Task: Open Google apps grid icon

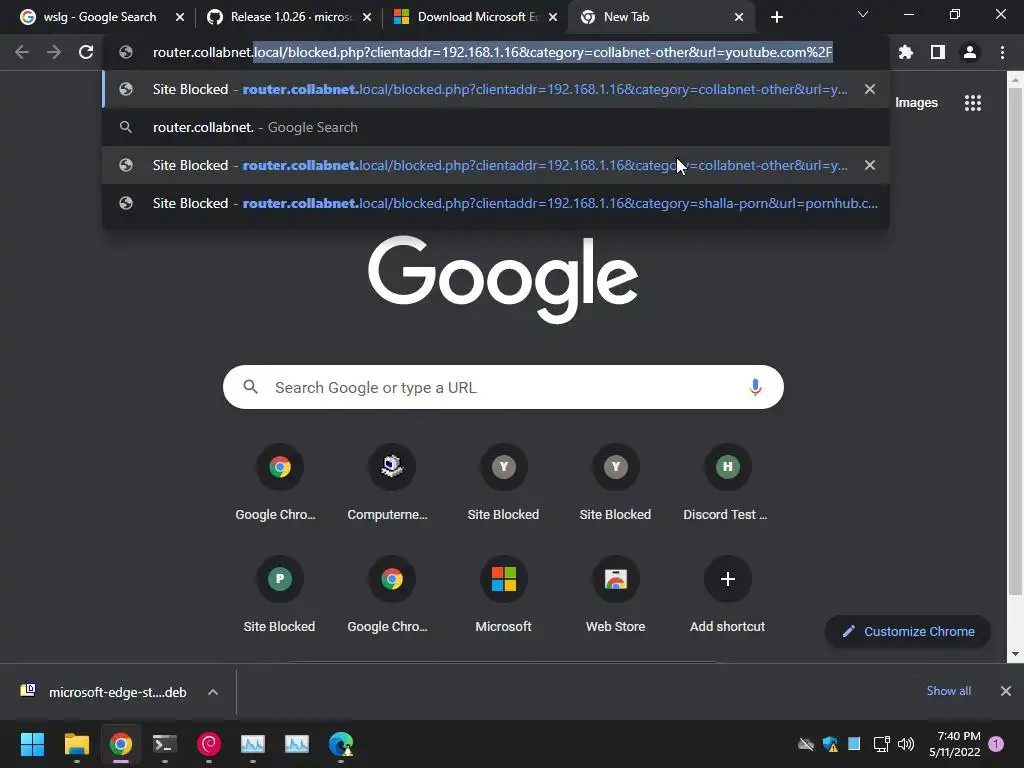Action: (x=973, y=103)
